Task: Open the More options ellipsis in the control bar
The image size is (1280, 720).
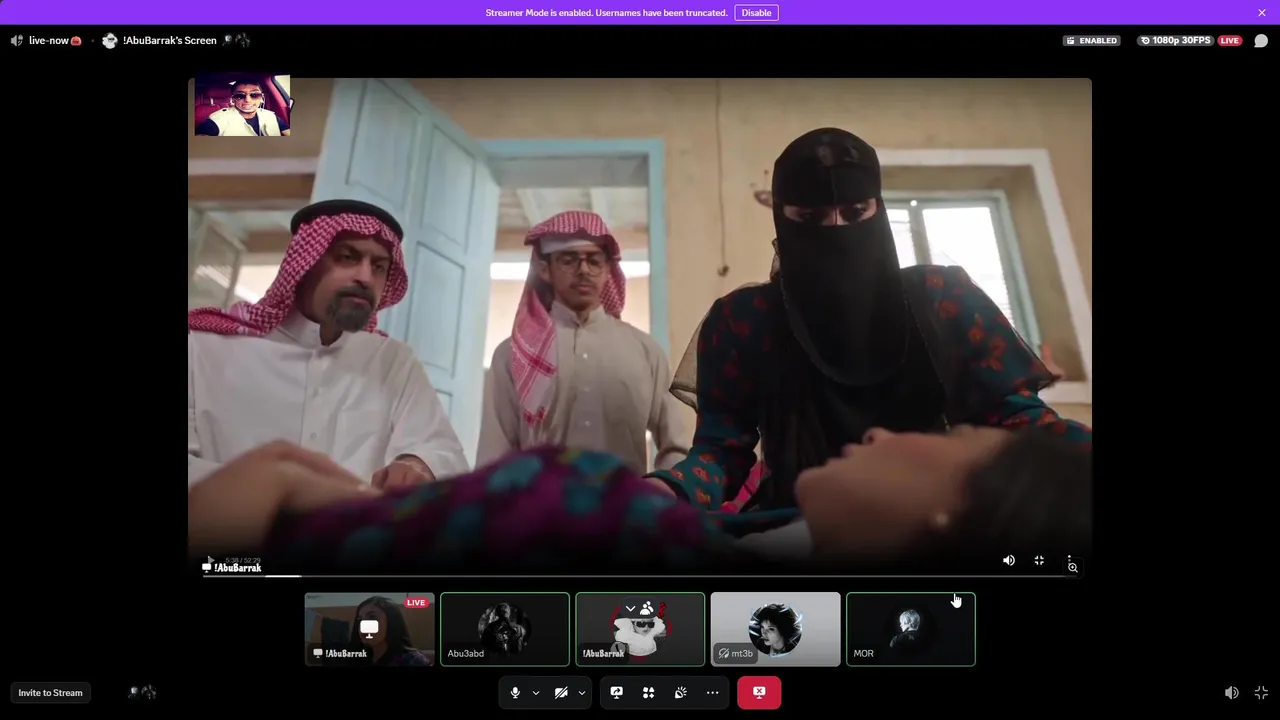Action: pyautogui.click(x=712, y=693)
